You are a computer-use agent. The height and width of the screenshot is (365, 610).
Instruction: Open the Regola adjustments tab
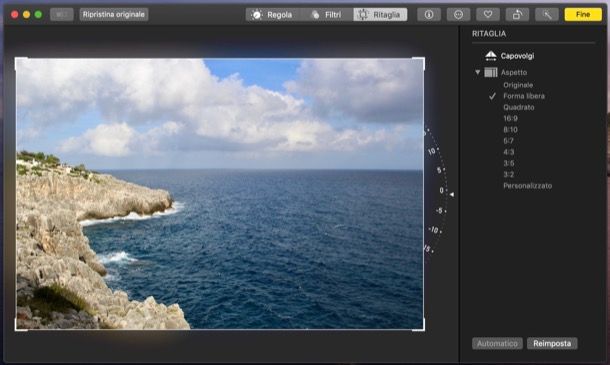pyautogui.click(x=273, y=15)
